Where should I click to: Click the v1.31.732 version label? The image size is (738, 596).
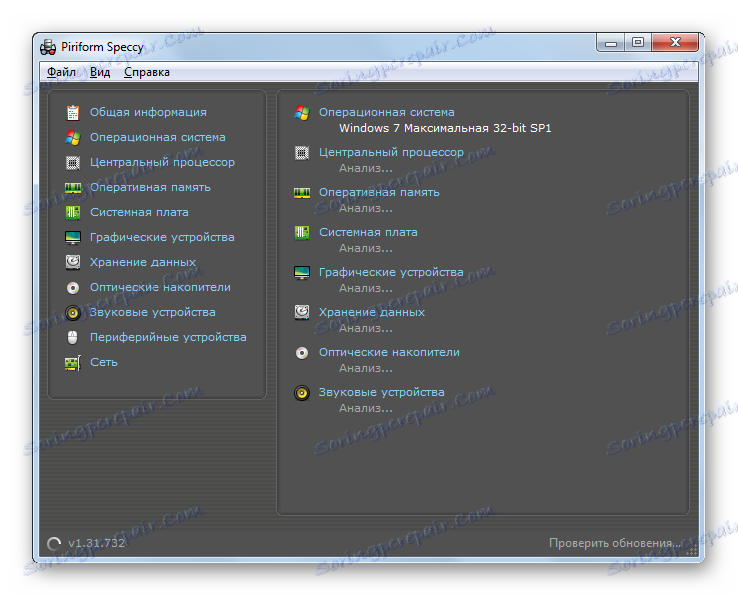[96, 543]
